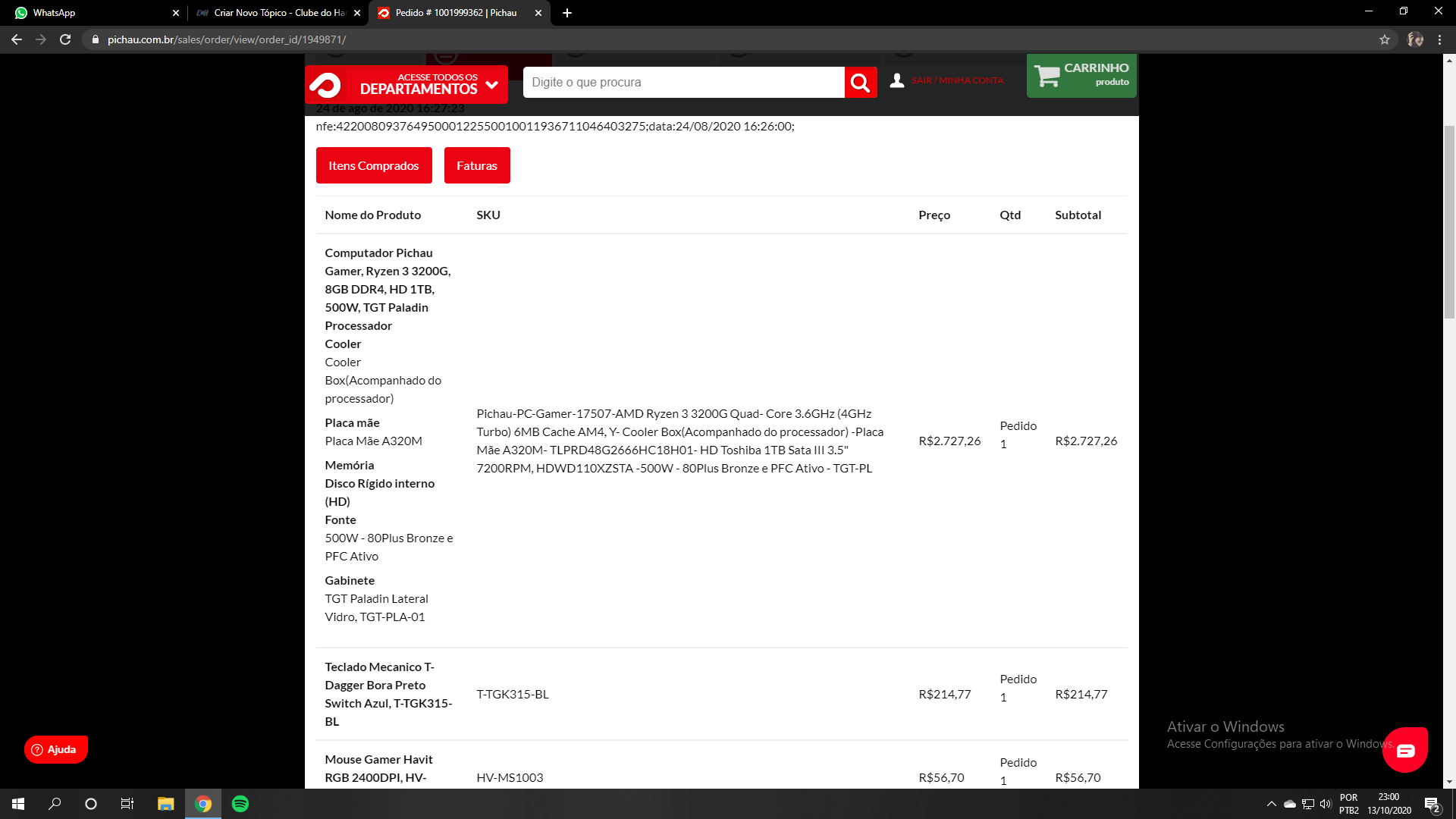The image size is (1456, 819).
Task: Click the Preço column header
Action: (x=934, y=215)
